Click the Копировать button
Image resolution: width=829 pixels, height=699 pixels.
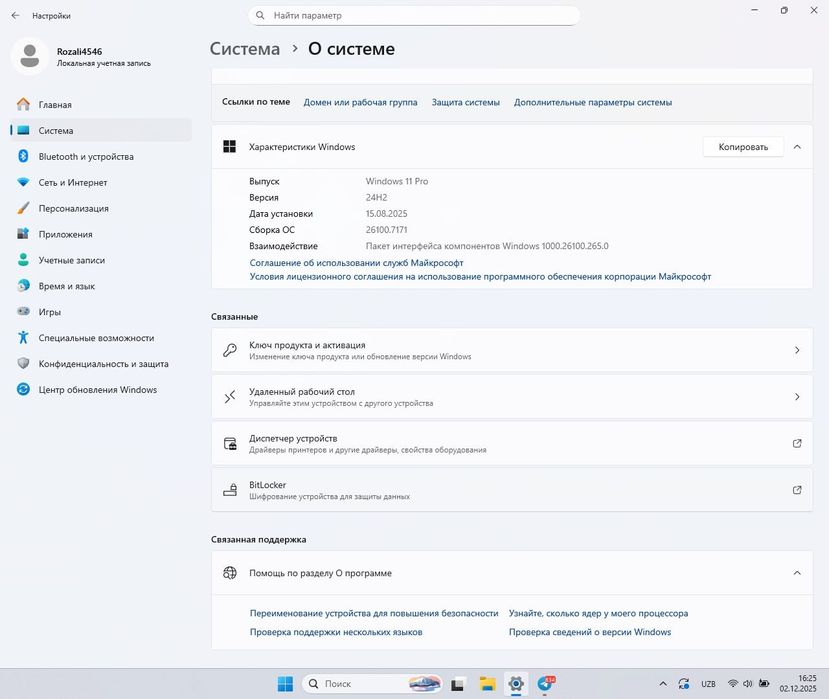point(743,147)
